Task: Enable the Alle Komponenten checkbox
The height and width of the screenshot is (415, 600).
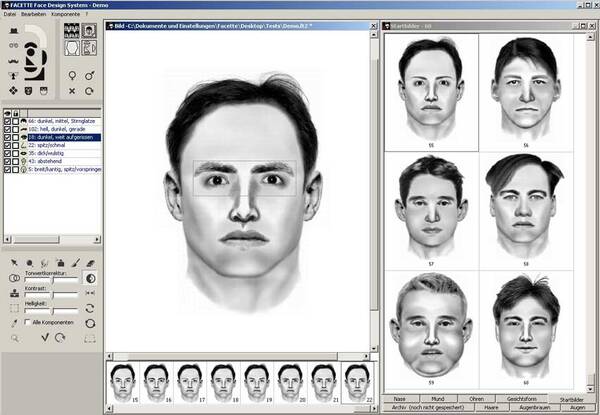Action: (x=28, y=322)
